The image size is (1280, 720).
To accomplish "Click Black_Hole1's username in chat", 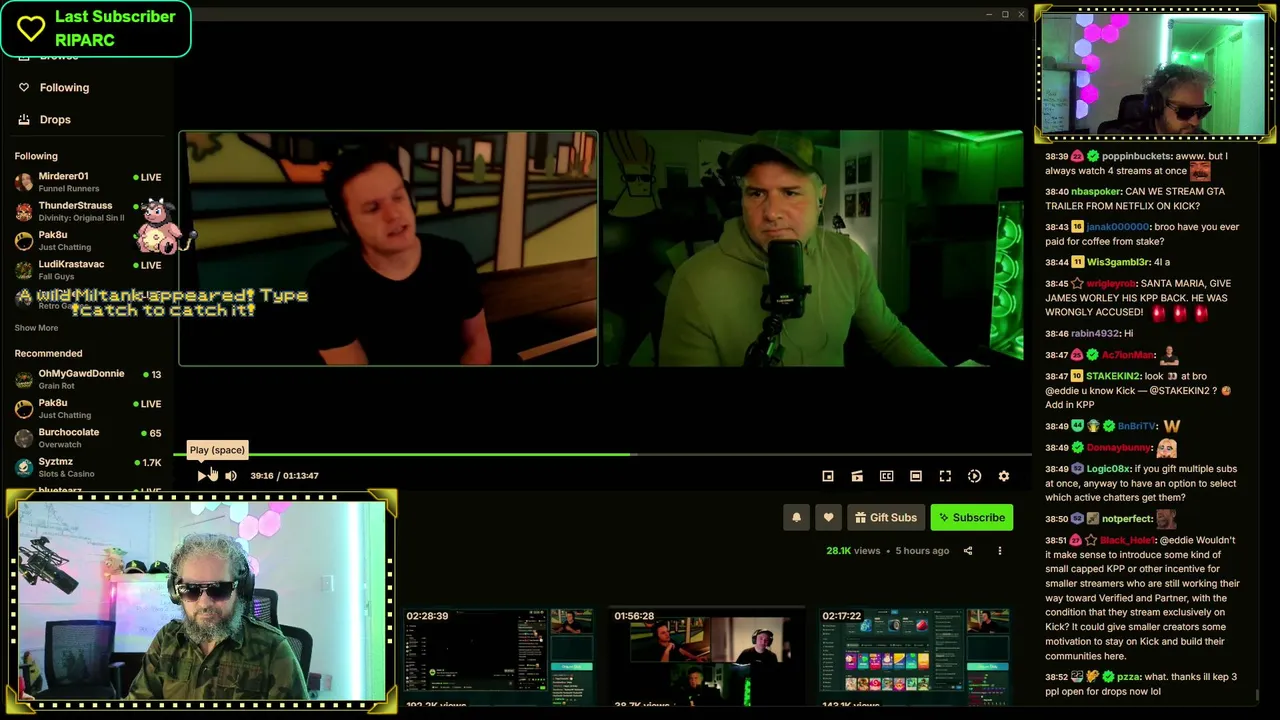I will coord(1127,540).
